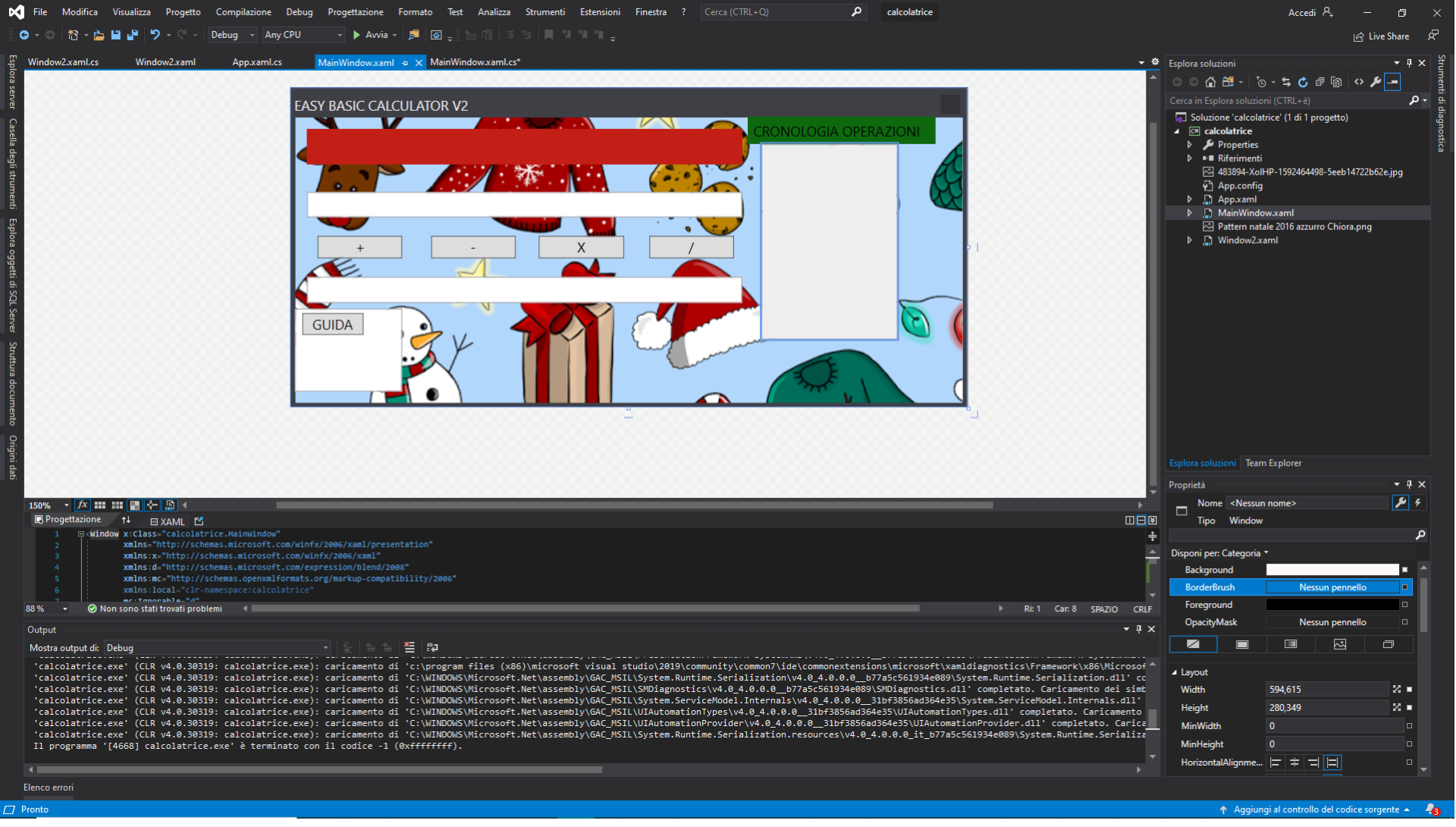
Task: Expand the Properties node in solution tree
Action: click(x=1190, y=146)
